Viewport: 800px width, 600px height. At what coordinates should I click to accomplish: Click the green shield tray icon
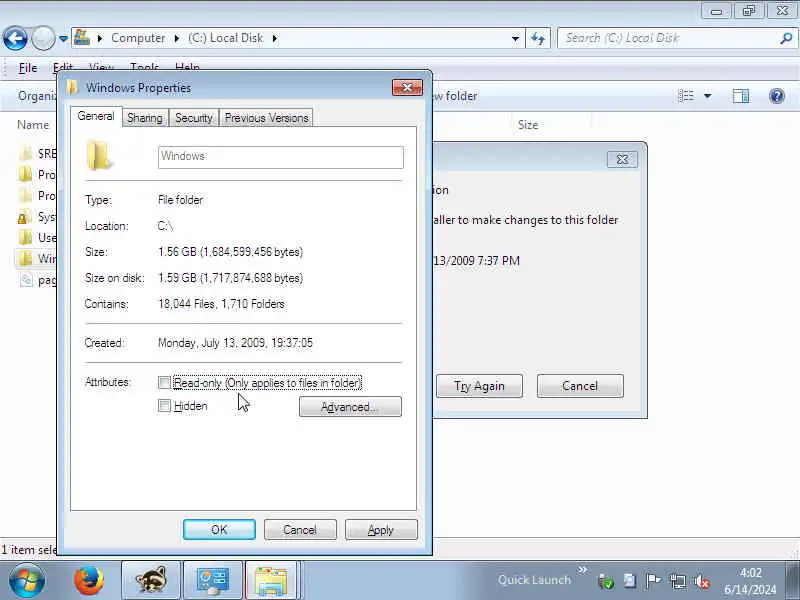point(606,581)
